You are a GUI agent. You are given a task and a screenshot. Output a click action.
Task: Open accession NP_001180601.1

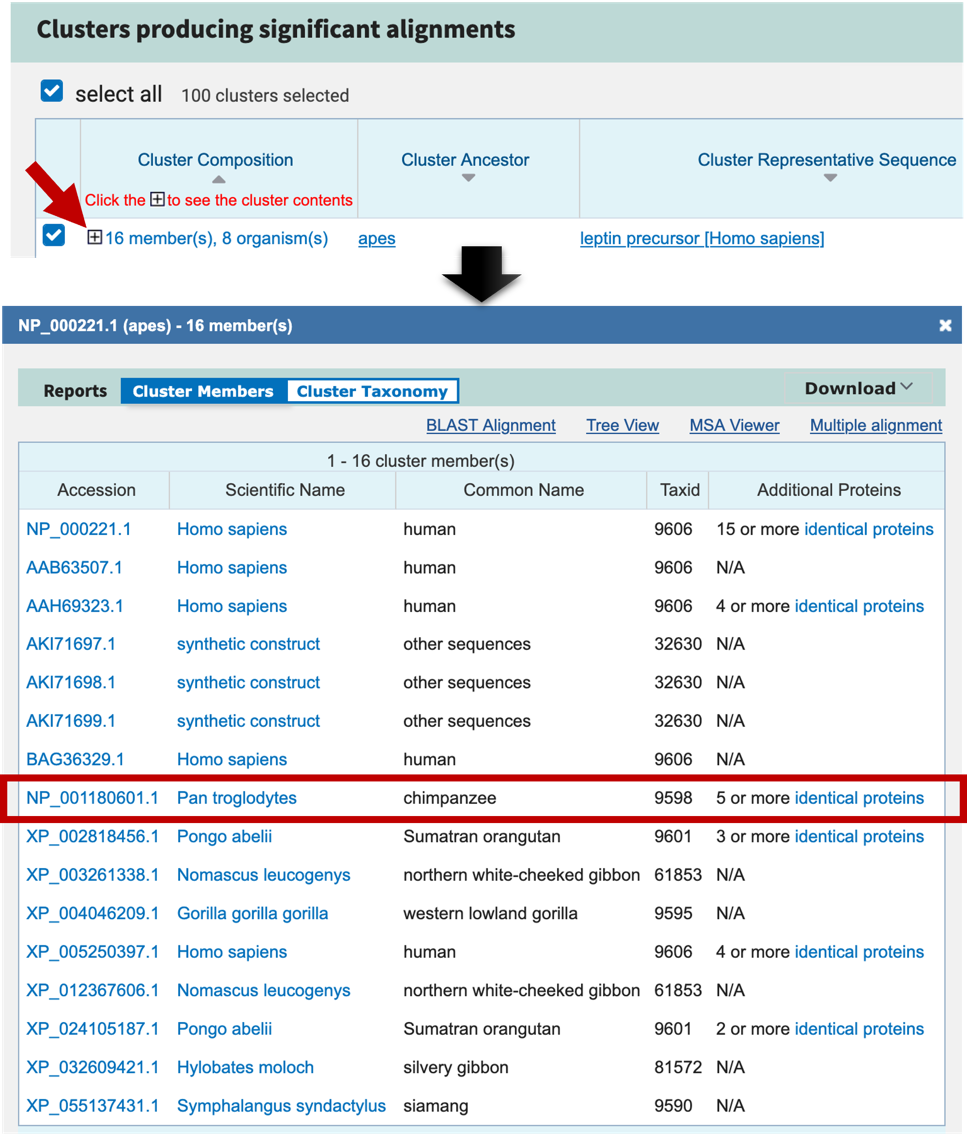(x=92, y=798)
